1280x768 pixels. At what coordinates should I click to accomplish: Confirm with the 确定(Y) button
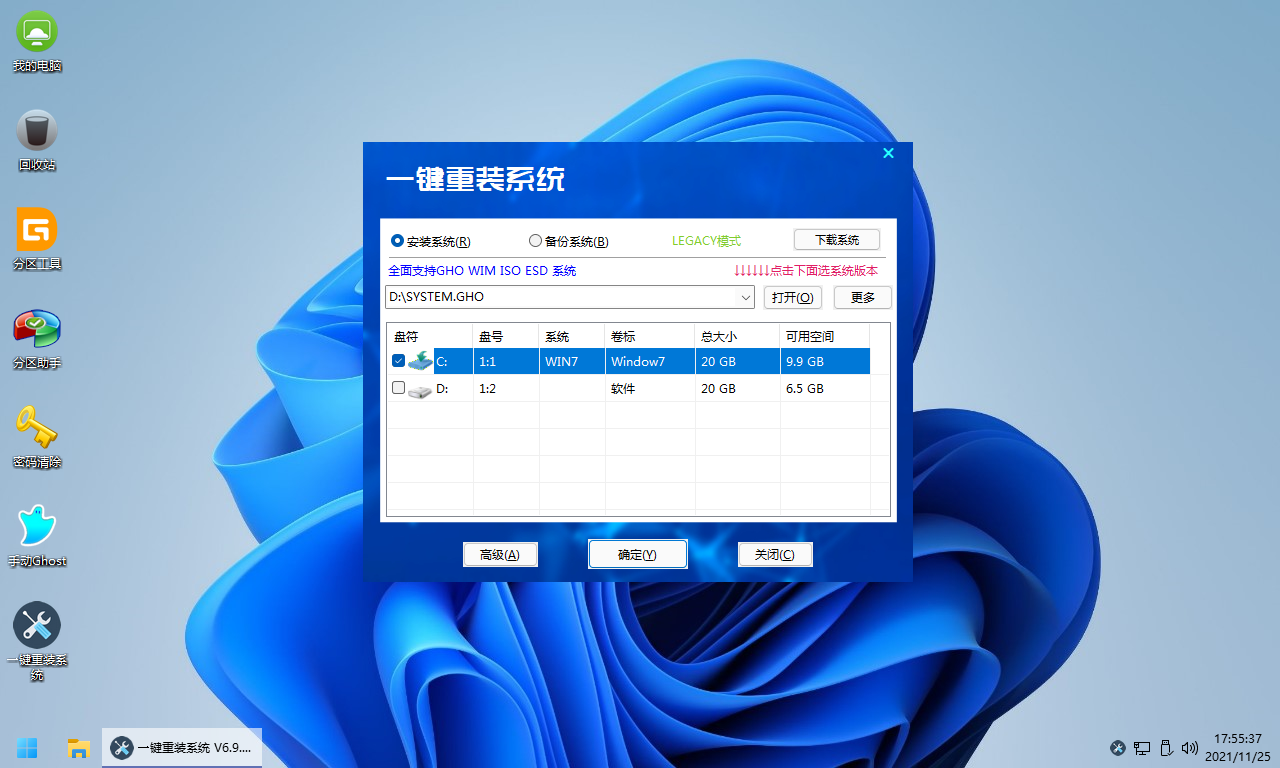click(637, 554)
